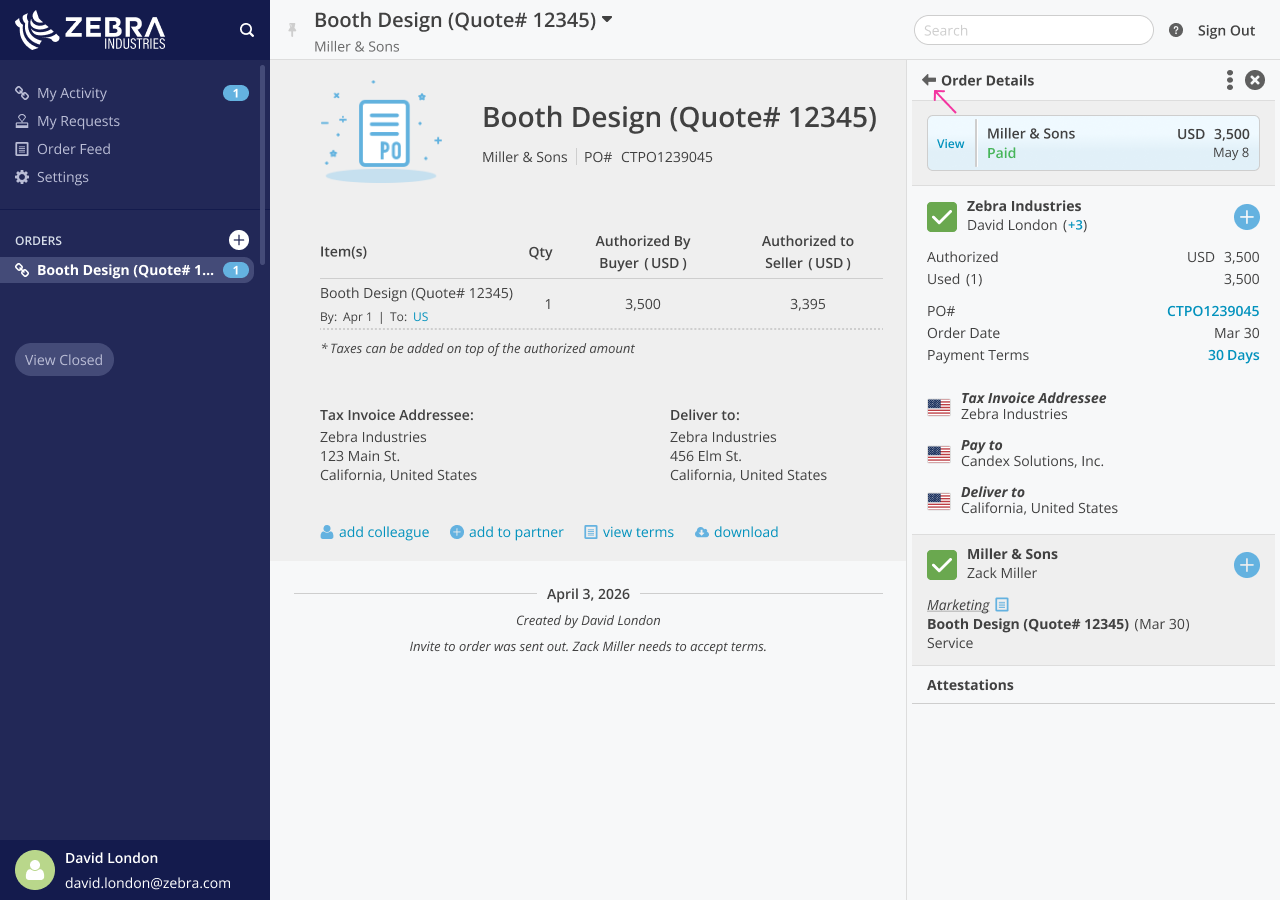
Task: Click David London's avatar icon
Action: 35,870
